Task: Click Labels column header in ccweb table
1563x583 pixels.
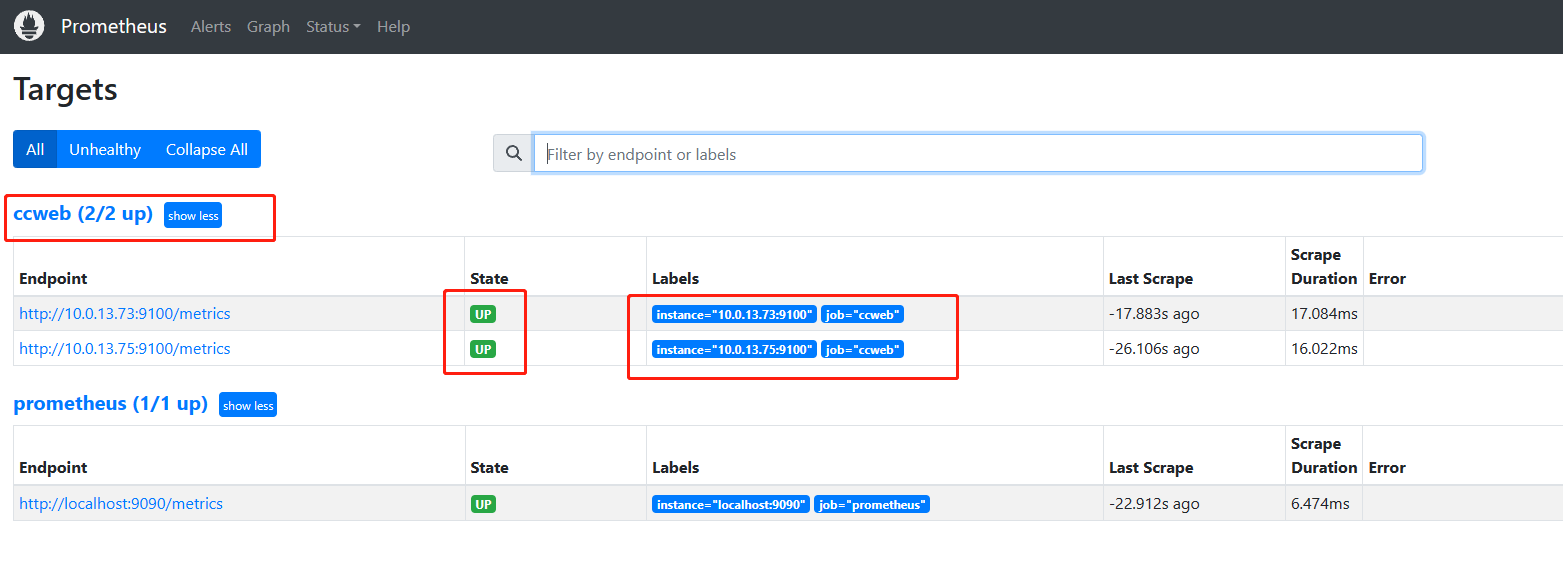Action: coord(675,278)
